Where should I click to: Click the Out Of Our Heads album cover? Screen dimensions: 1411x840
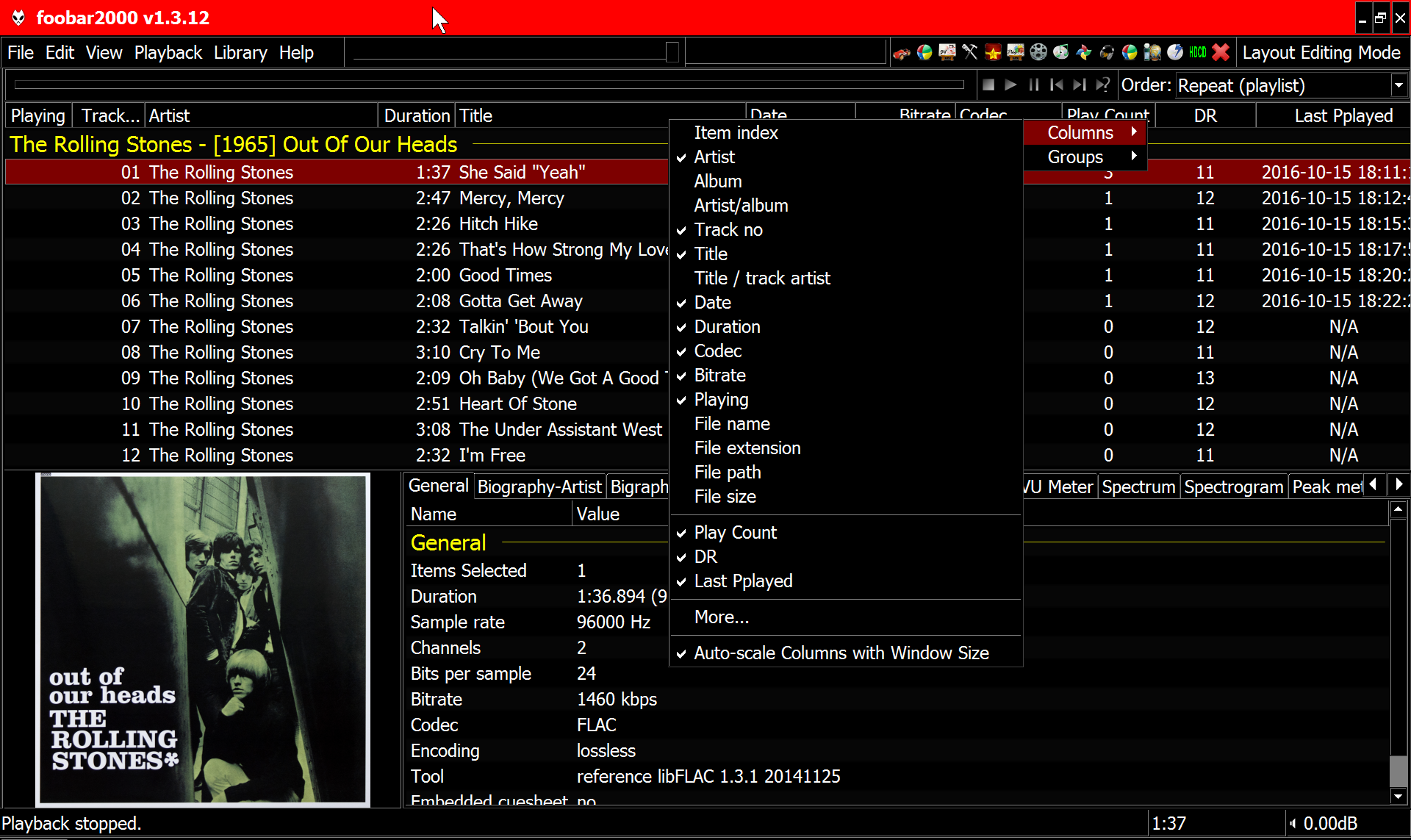click(202, 639)
